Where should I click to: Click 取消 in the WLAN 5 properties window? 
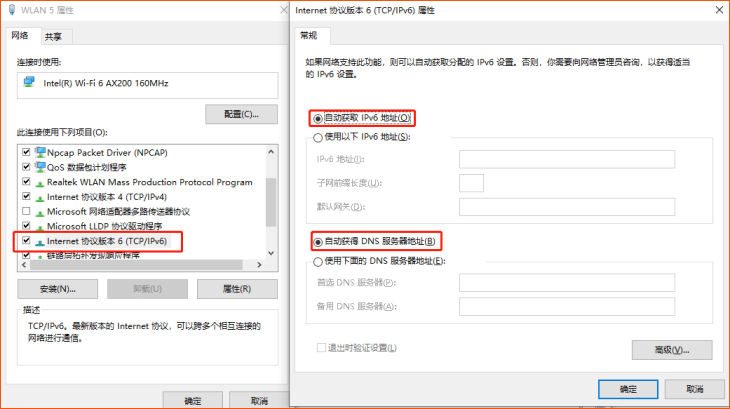pyautogui.click(x=259, y=401)
